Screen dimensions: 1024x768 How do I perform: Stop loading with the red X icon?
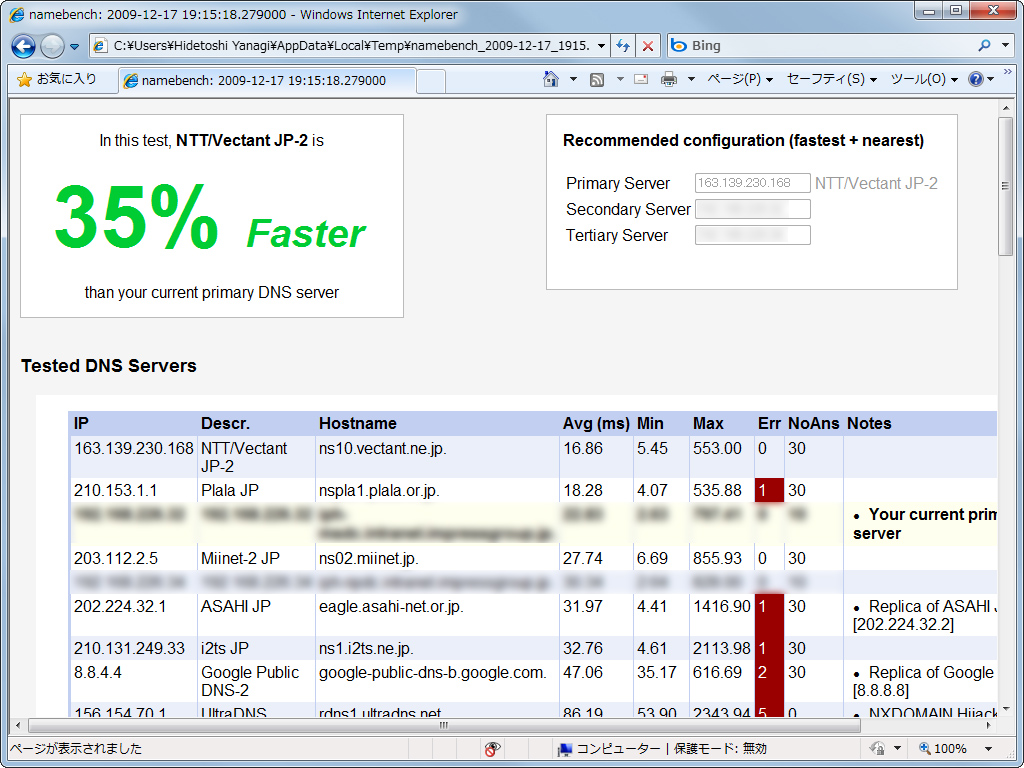coord(648,46)
